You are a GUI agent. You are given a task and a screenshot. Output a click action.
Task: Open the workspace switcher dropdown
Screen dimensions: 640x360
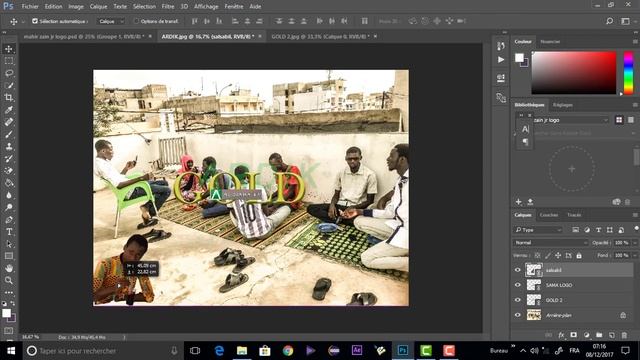(x=625, y=21)
